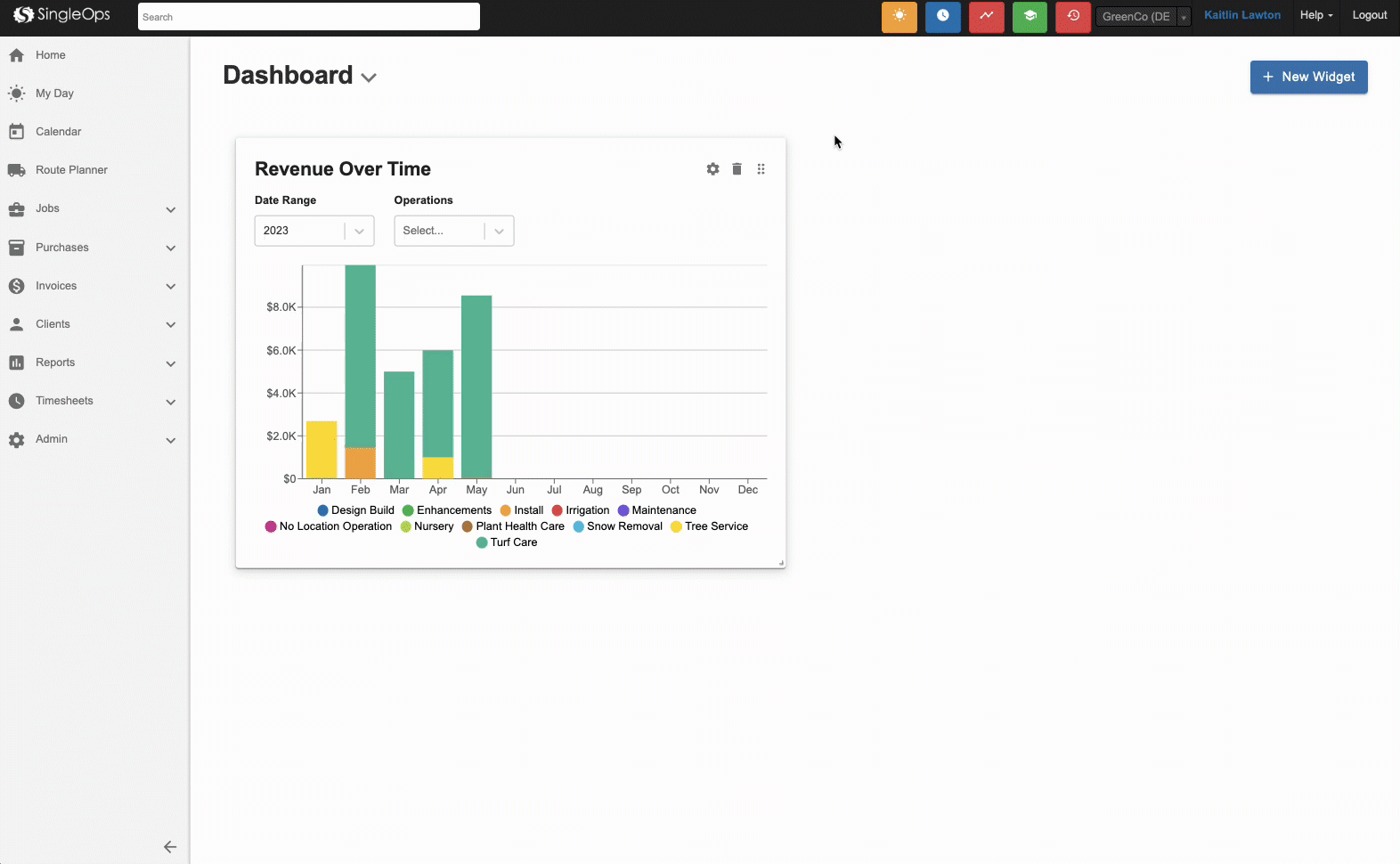Click the blue clock icon in header

coord(942,17)
